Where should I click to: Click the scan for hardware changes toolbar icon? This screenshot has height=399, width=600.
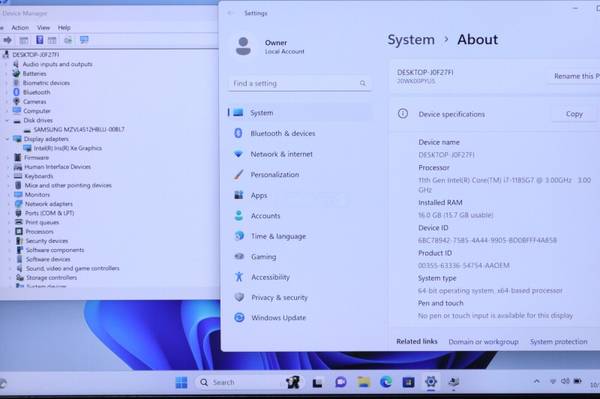tap(84, 40)
